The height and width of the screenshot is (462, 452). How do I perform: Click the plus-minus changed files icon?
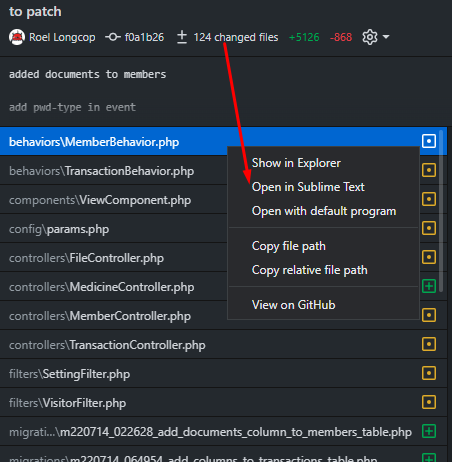click(182, 37)
